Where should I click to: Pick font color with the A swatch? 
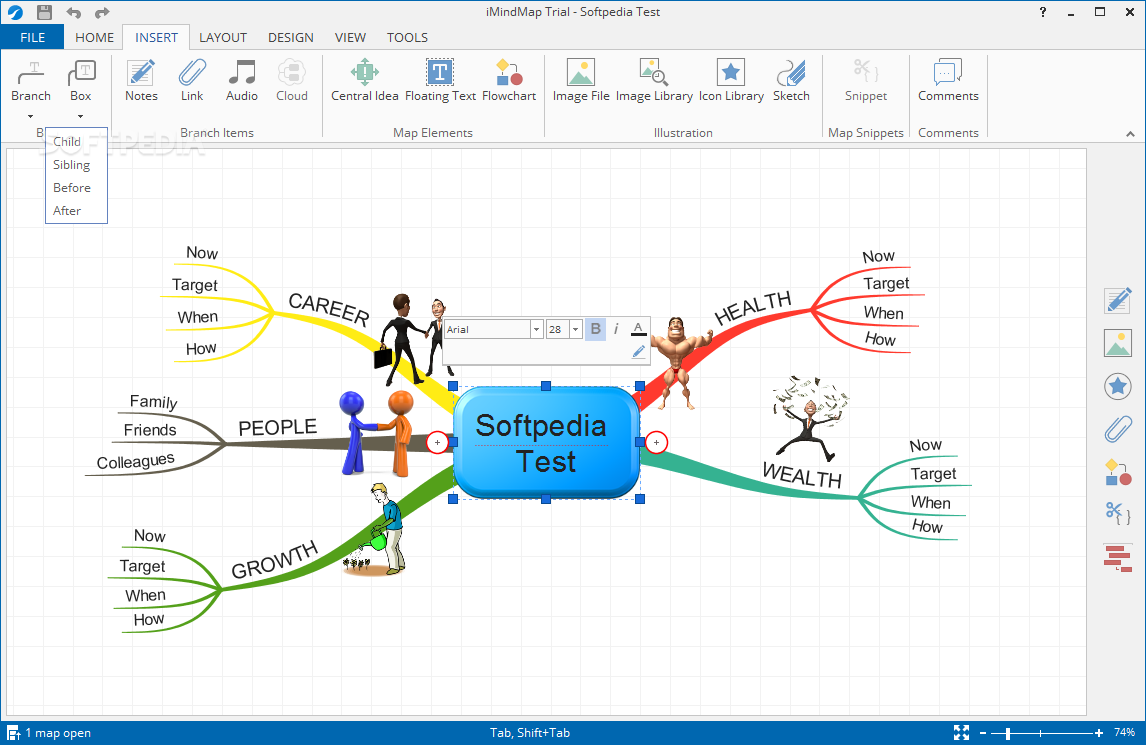[x=638, y=329]
